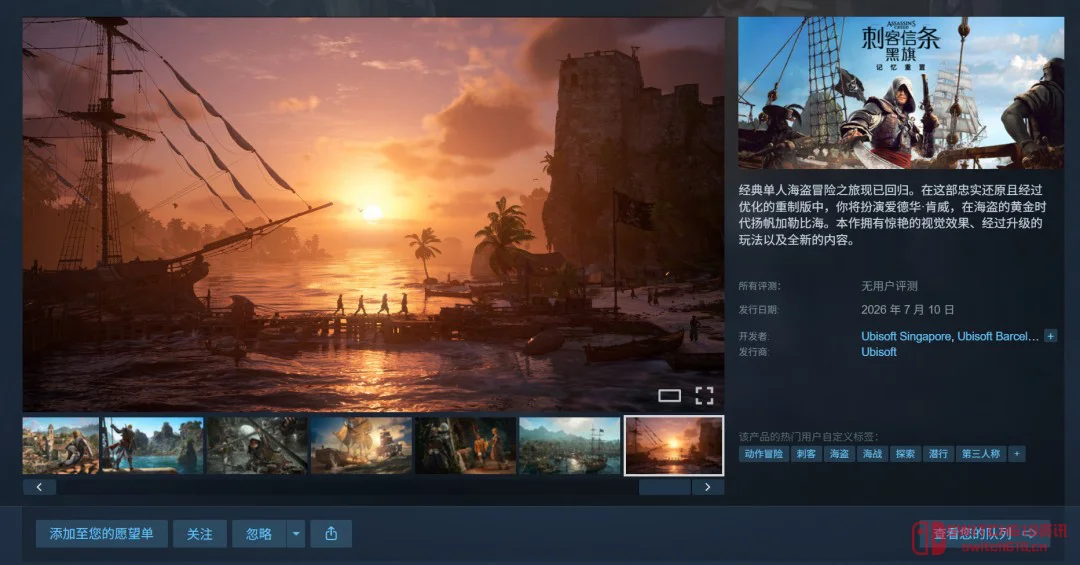Image resolution: width=1080 pixels, height=565 pixels.
Task: Select first thumbnail of assassin on rooftop
Action: click(61, 445)
